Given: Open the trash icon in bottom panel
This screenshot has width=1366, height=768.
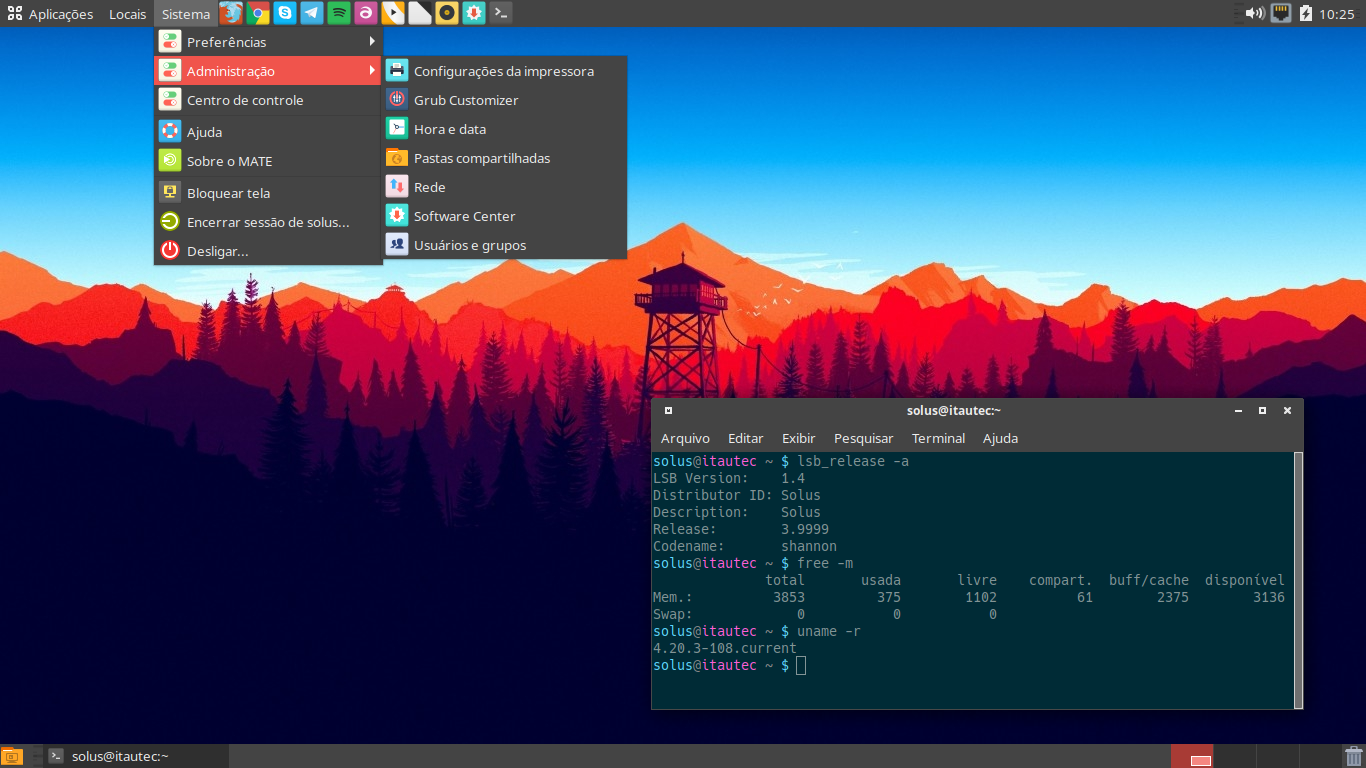Looking at the screenshot, I should click(1353, 756).
